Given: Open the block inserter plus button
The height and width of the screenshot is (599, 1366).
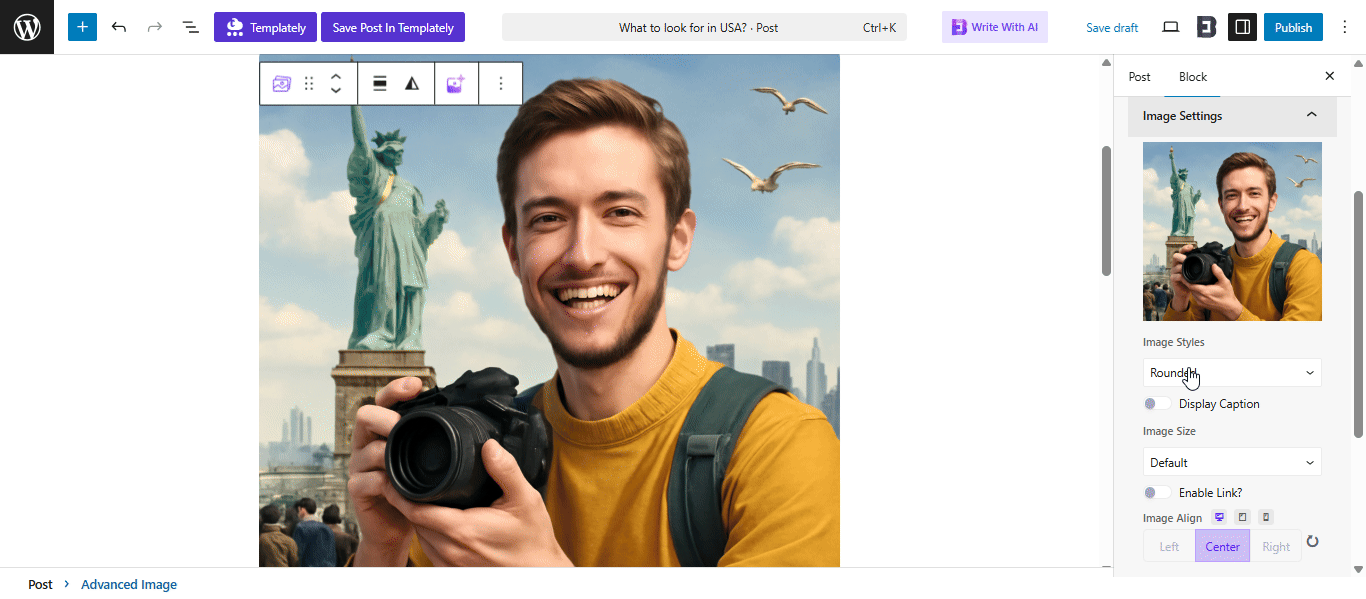Looking at the screenshot, I should tap(83, 27).
